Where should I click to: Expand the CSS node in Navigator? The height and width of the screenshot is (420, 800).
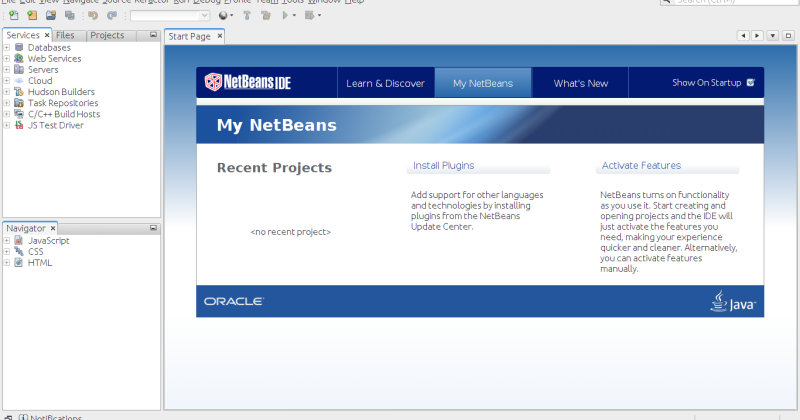pos(7,252)
